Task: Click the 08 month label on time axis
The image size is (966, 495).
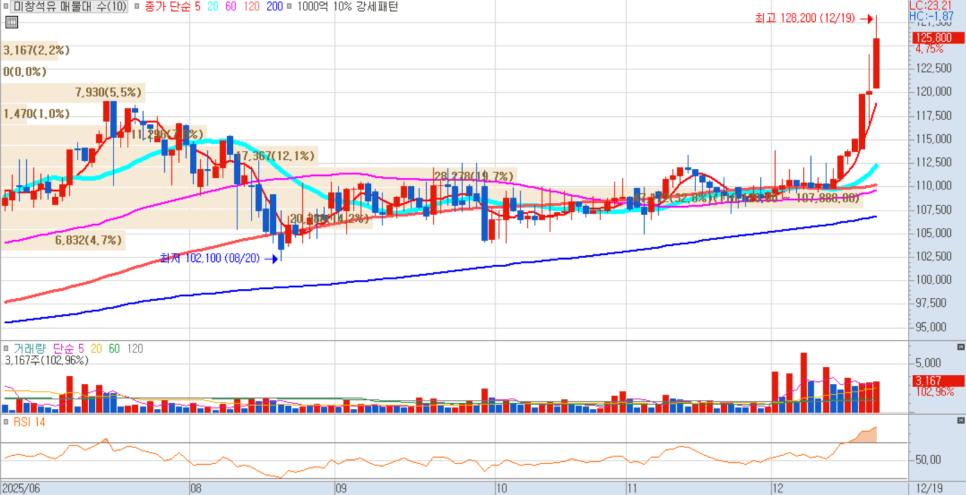Action: [x=196, y=488]
